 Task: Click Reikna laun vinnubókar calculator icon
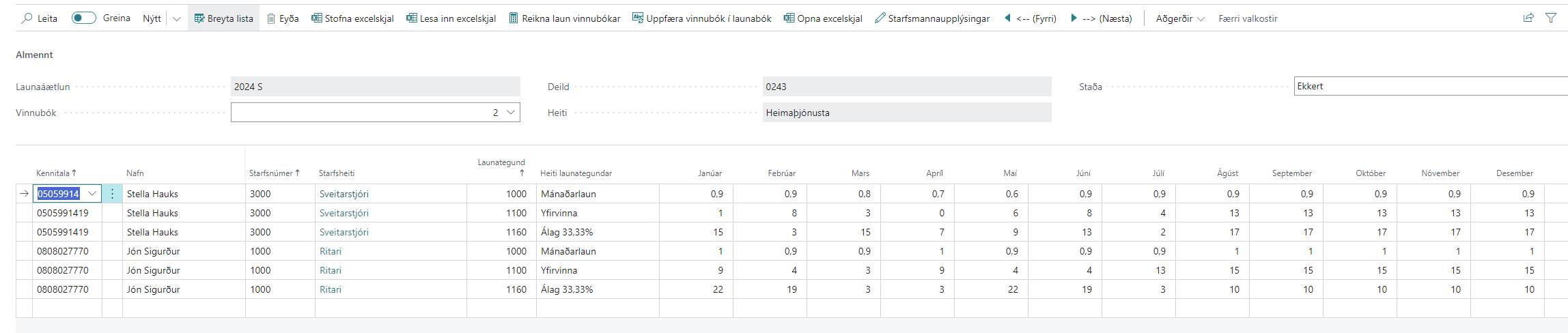pyautogui.click(x=514, y=18)
